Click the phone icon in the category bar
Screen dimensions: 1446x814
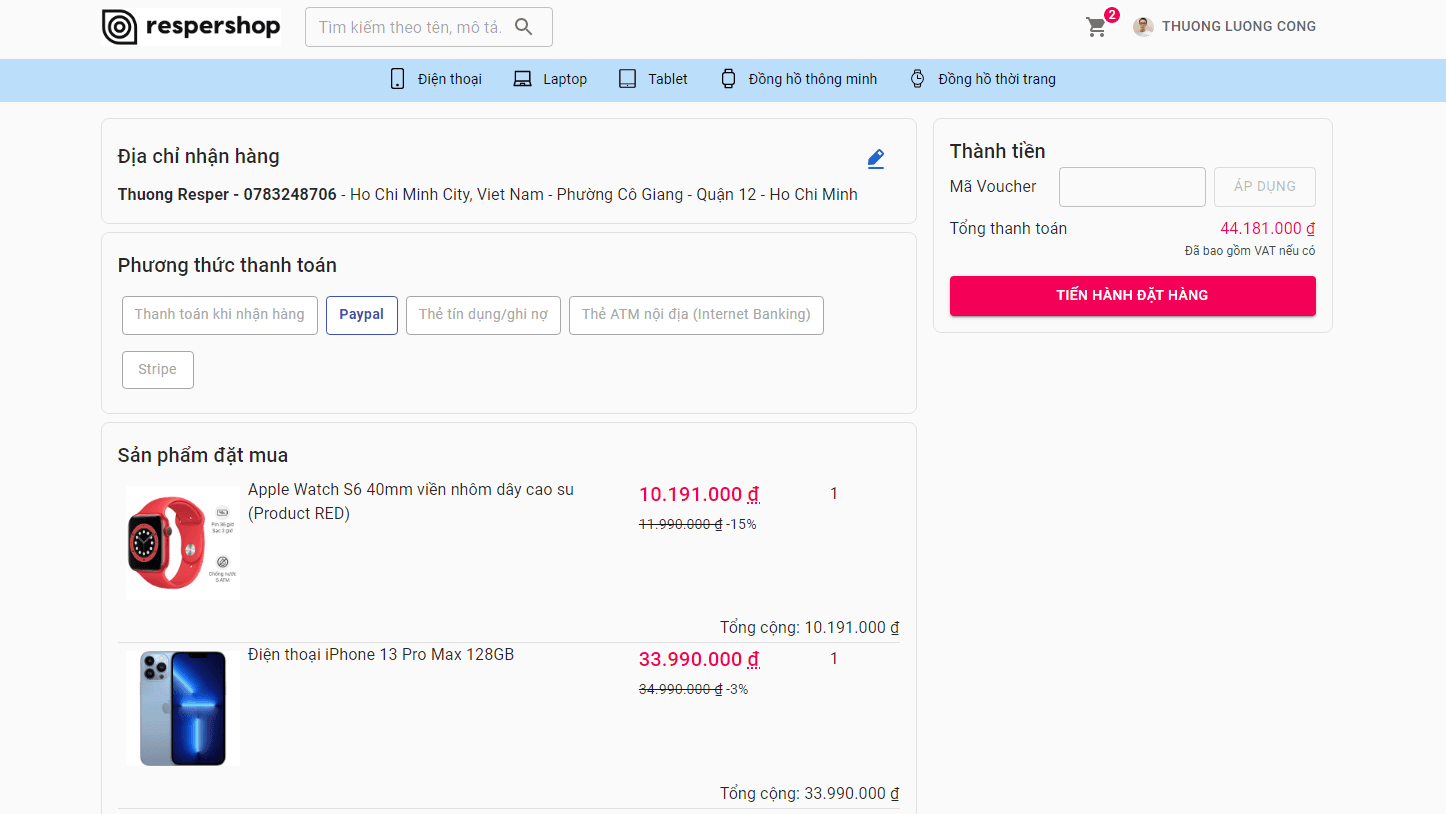[x=397, y=79]
